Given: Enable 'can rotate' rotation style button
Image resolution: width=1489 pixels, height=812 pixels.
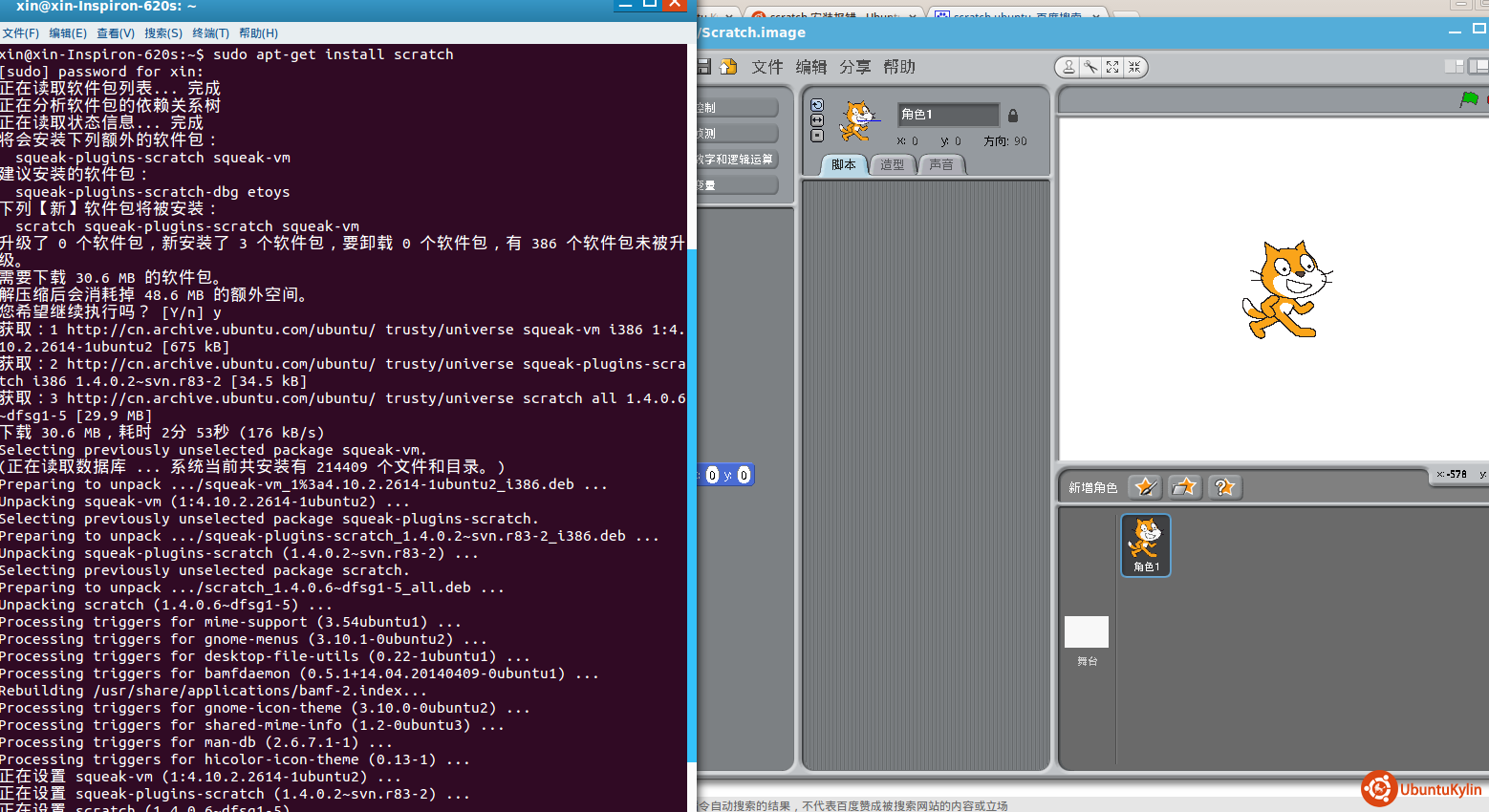Looking at the screenshot, I should point(817,105).
